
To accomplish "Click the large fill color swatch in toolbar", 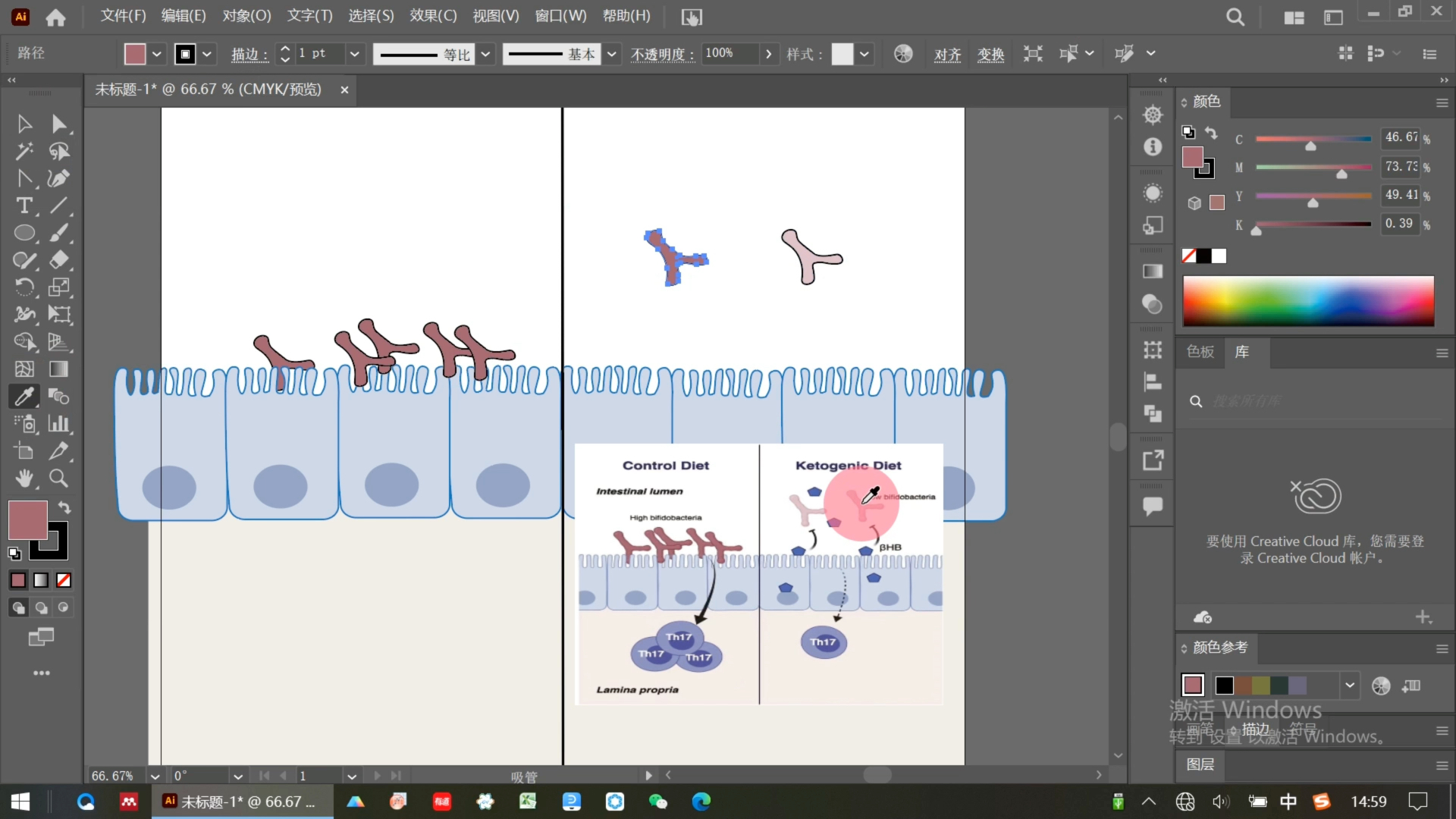I will [x=28, y=520].
